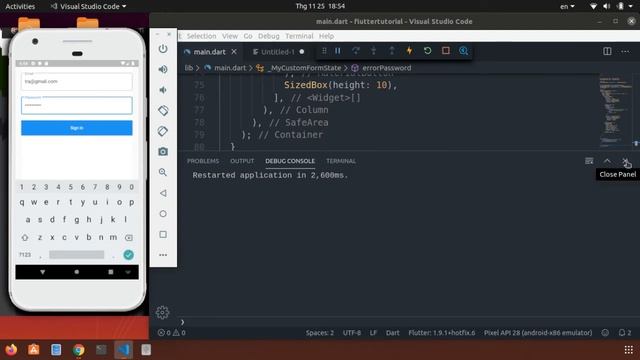Image resolution: width=640 pixels, height=360 pixels.
Task: Open editor More Actions ellipsis
Action: click(x=625, y=51)
